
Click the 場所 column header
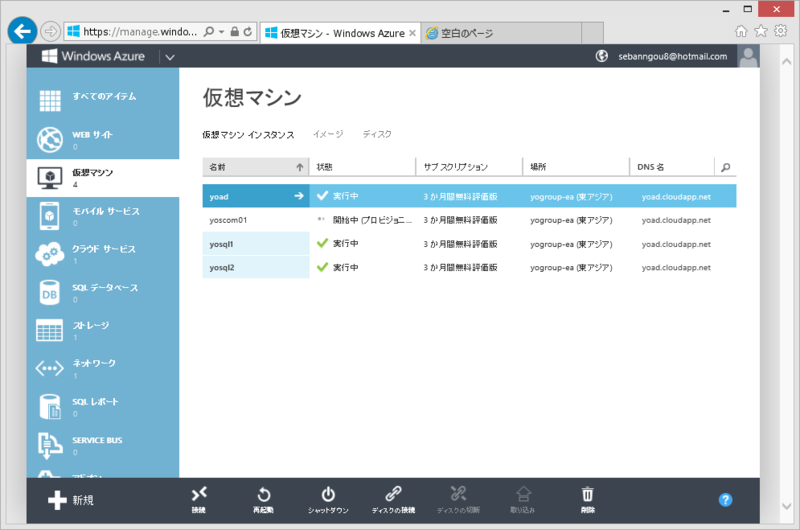click(576, 167)
